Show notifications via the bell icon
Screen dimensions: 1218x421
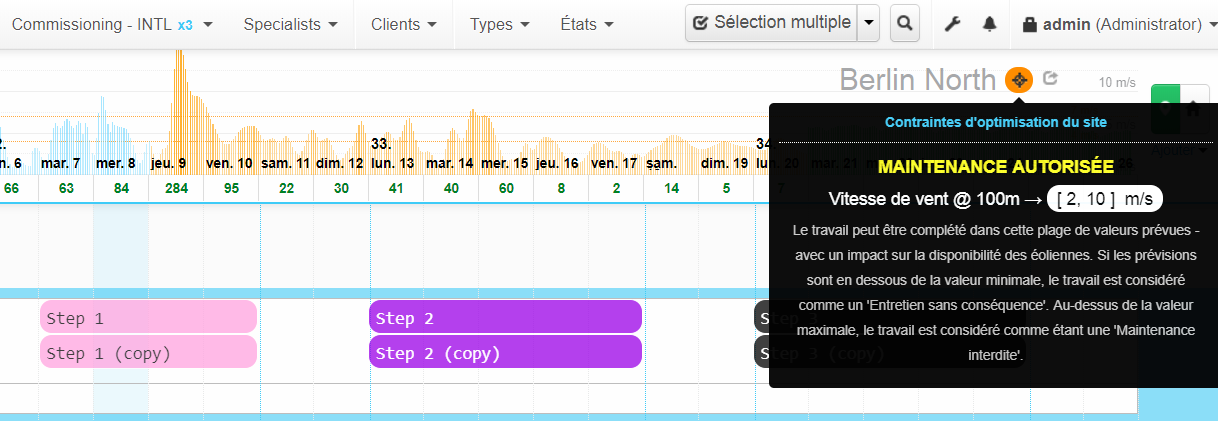[989, 24]
